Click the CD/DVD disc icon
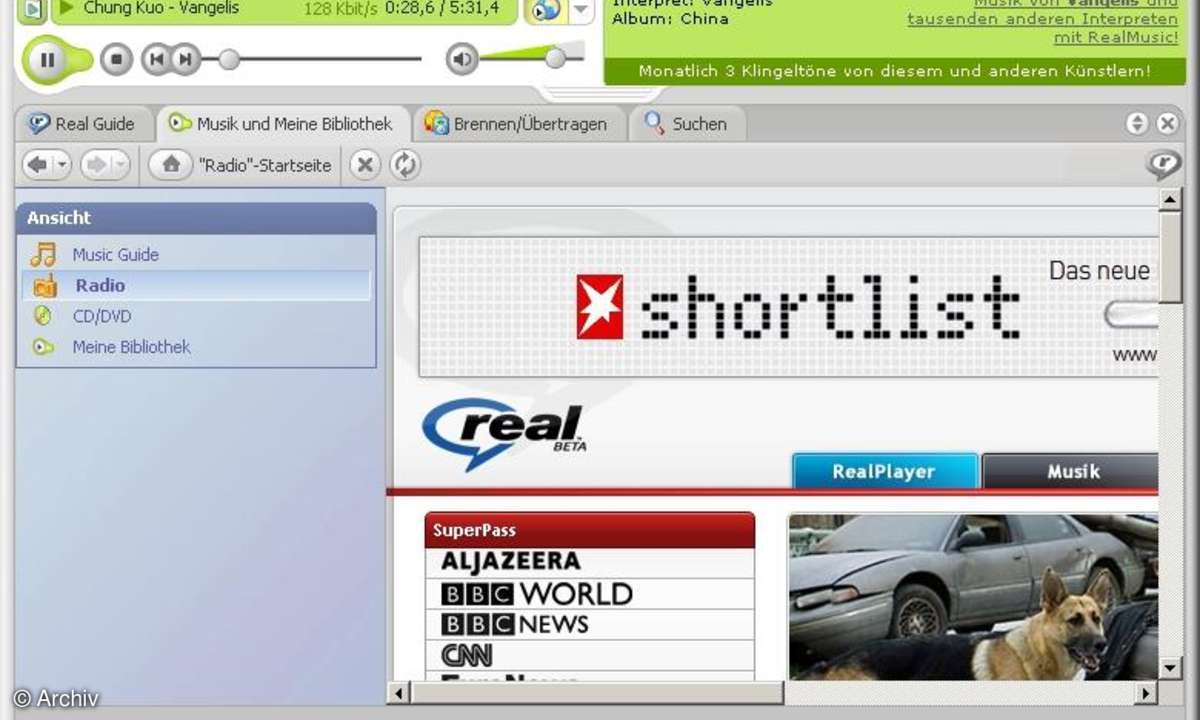 pyautogui.click(x=43, y=316)
